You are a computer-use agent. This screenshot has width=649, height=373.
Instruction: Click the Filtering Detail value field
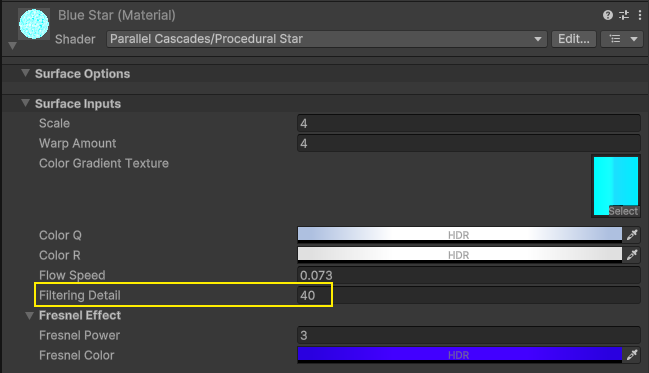click(469, 295)
